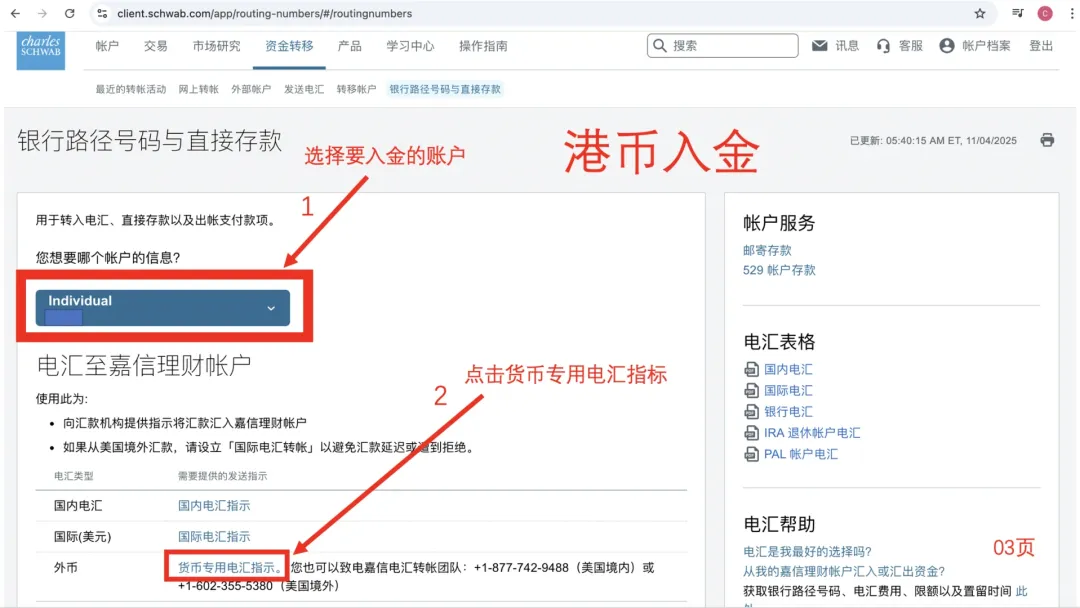1080x608 pixels.
Task: Open site information icon in address bar
Action: pos(102,13)
